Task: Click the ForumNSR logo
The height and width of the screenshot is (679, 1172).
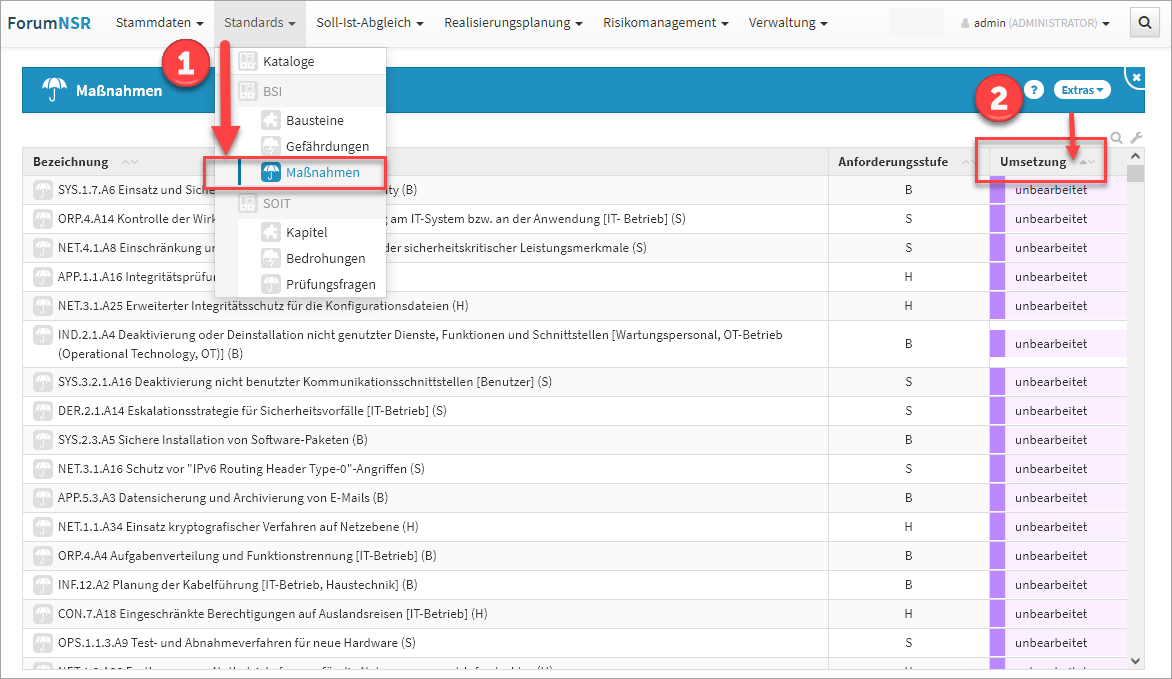Action: pos(49,23)
